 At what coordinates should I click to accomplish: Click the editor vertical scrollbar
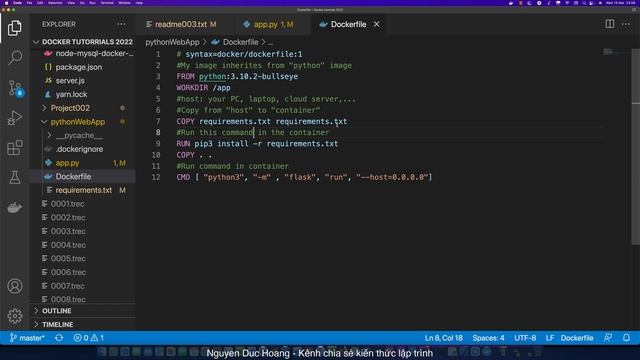(x=636, y=147)
